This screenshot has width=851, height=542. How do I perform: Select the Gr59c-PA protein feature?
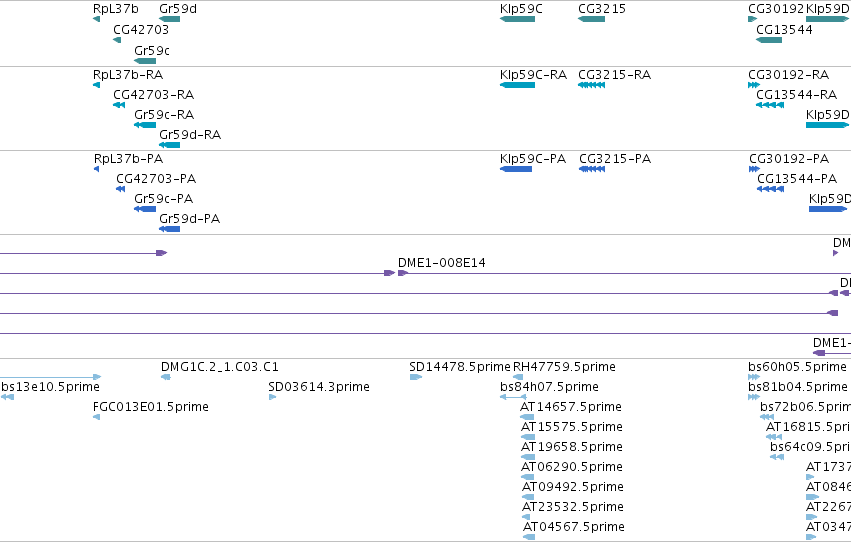tap(145, 209)
